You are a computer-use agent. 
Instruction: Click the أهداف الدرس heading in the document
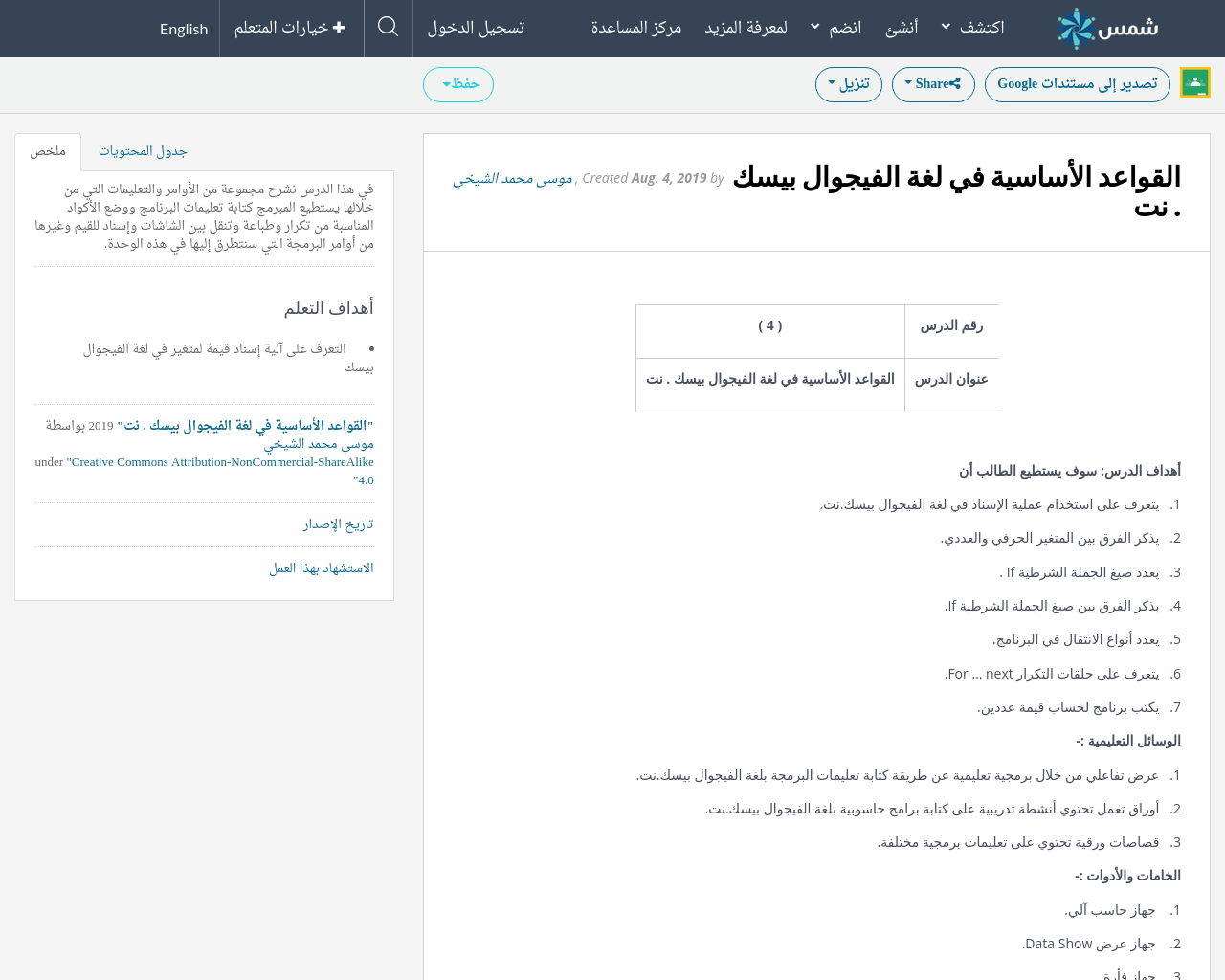tap(1070, 471)
